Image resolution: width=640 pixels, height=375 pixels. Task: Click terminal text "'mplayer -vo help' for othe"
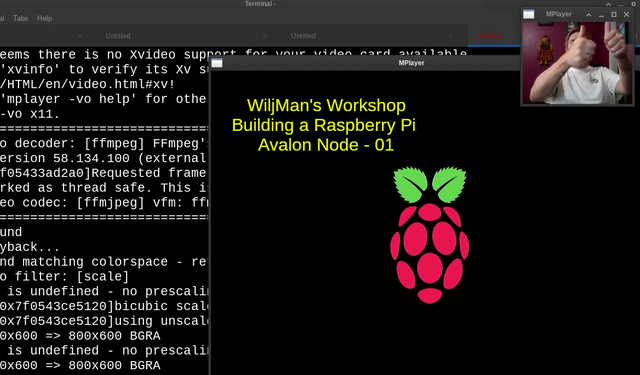[x=103, y=99]
